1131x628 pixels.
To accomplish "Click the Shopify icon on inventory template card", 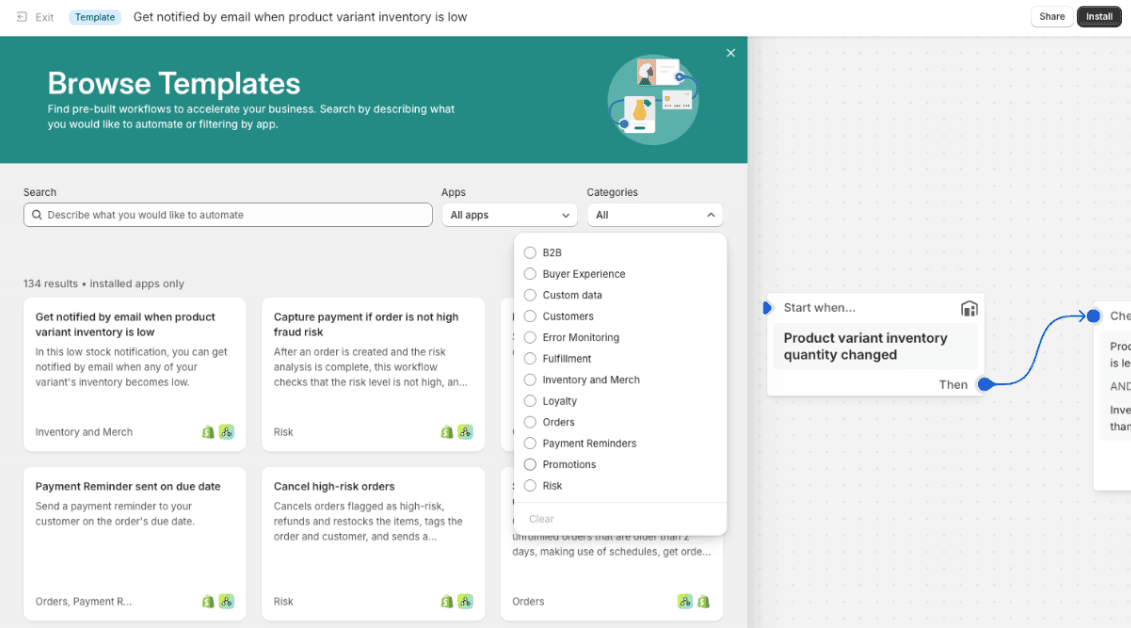I will 208,432.
